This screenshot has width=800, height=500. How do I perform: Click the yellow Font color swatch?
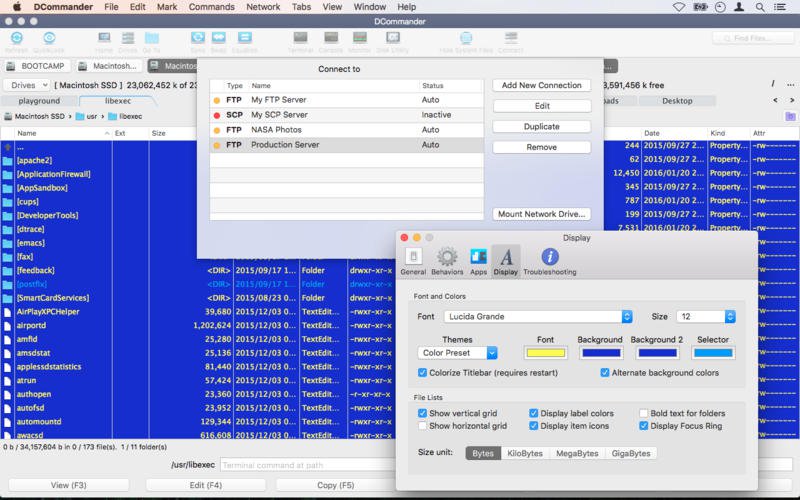coord(545,353)
